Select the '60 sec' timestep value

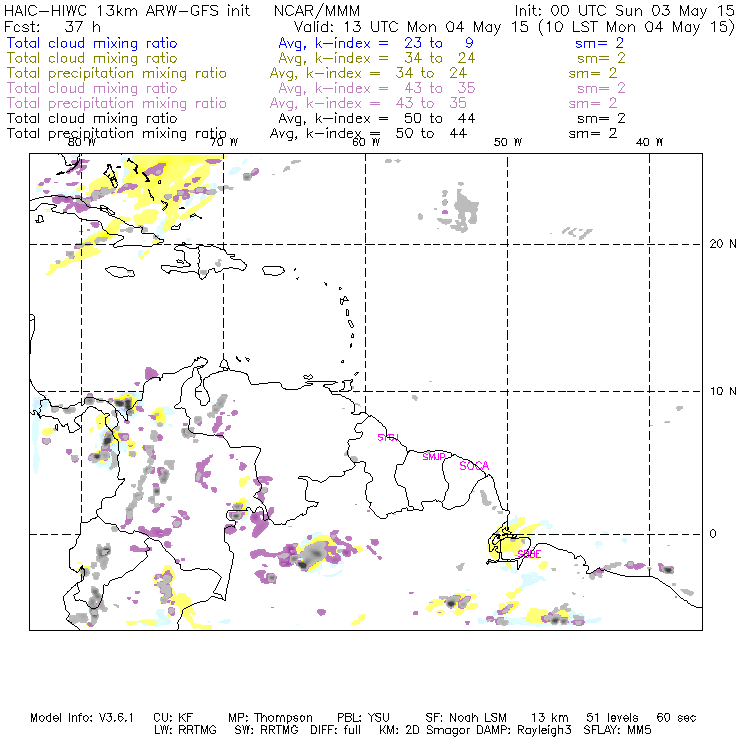click(x=676, y=718)
